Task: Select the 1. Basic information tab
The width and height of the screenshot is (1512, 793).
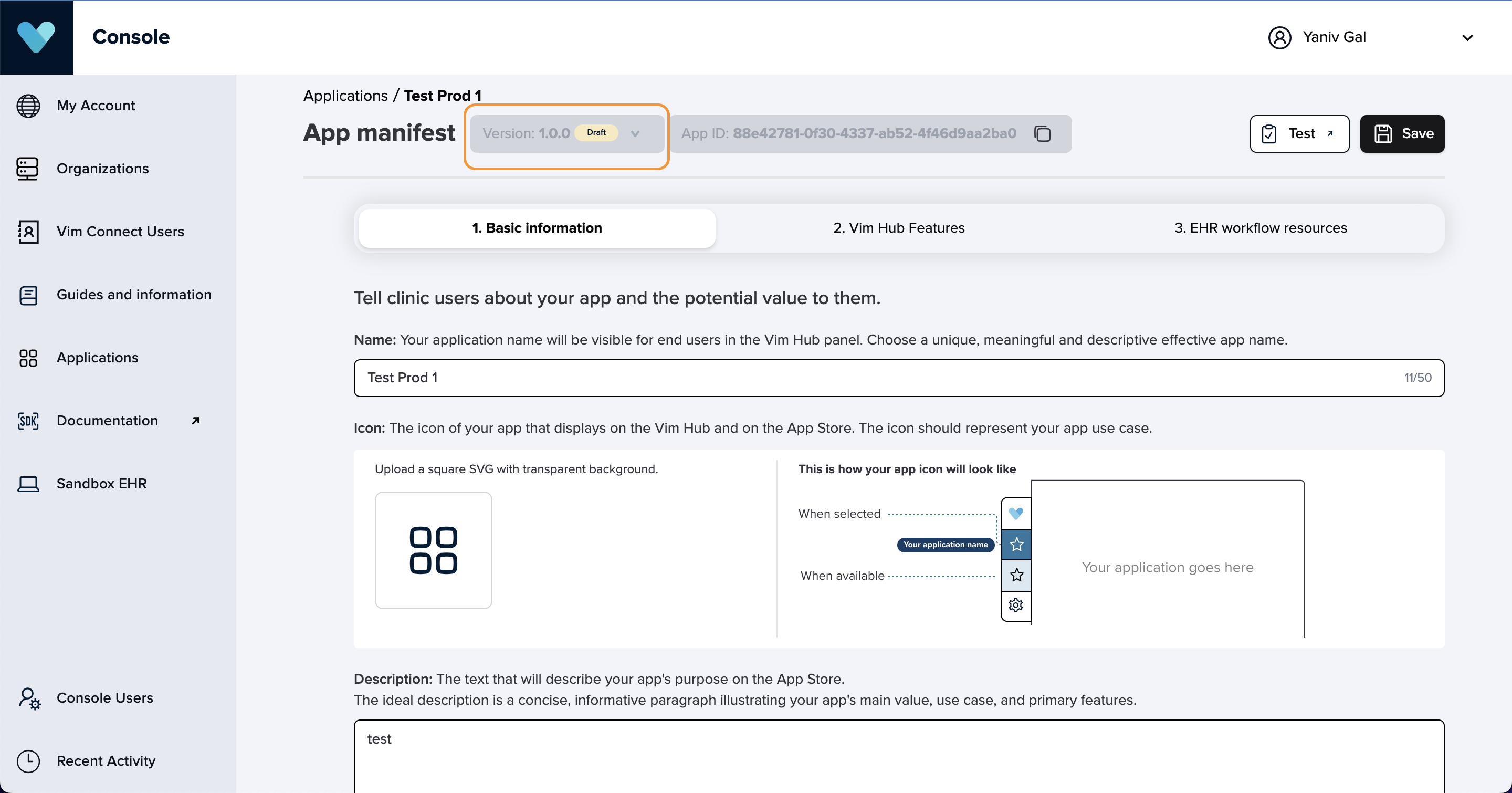Action: click(537, 228)
